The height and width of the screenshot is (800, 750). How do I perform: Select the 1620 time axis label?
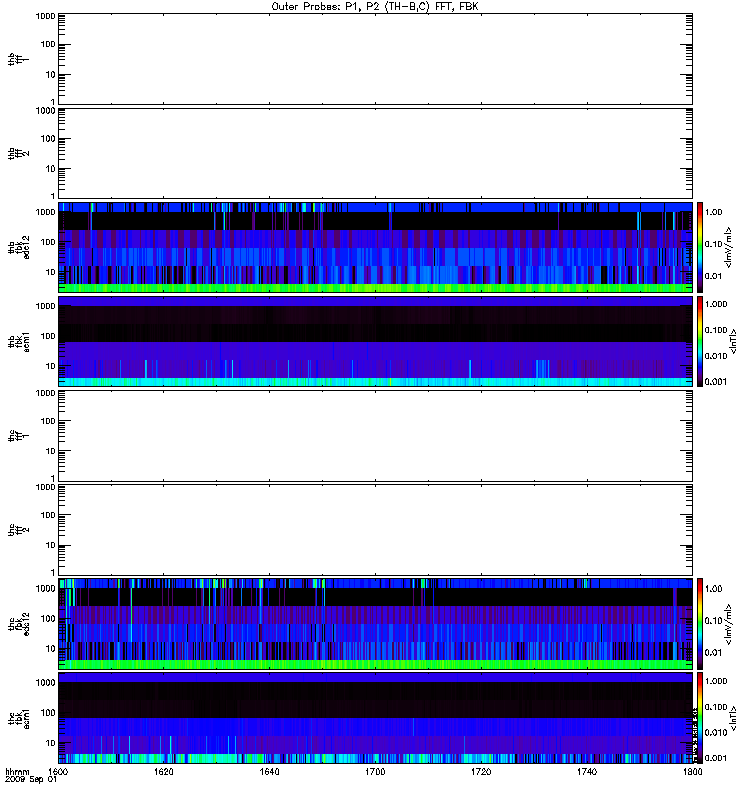click(163, 771)
